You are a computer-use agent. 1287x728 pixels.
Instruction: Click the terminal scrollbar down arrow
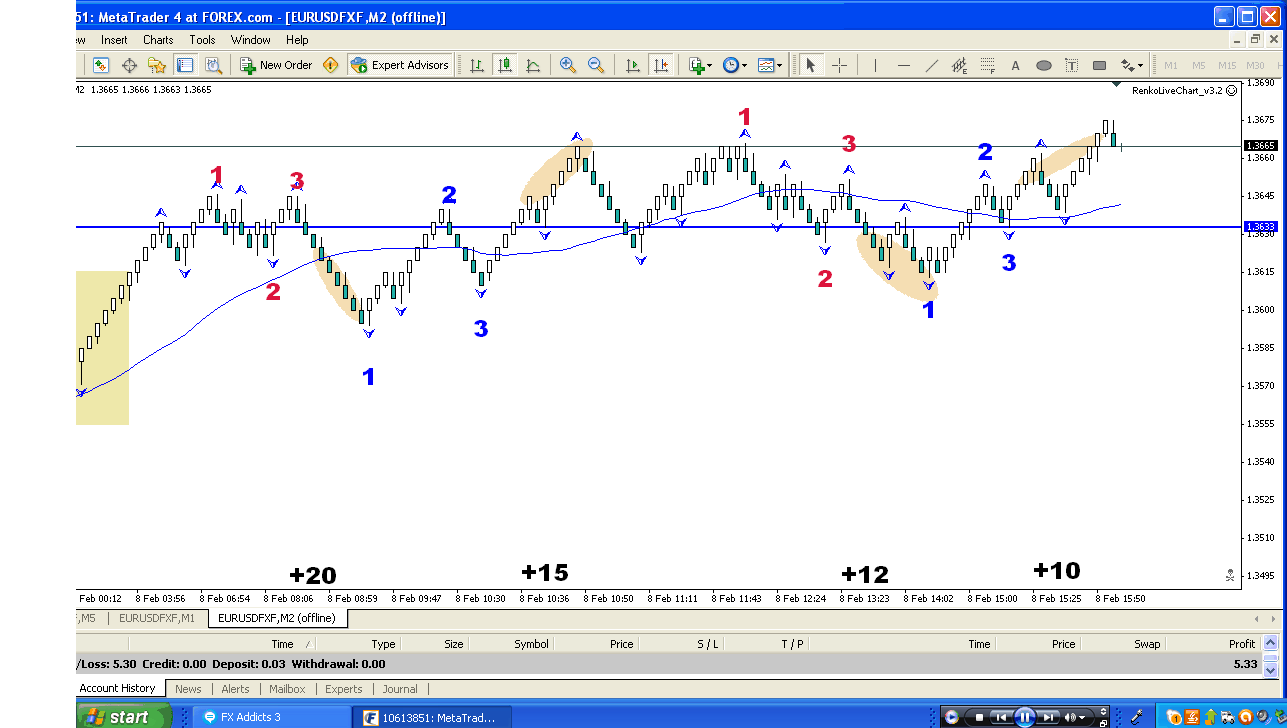[x=1271, y=669]
